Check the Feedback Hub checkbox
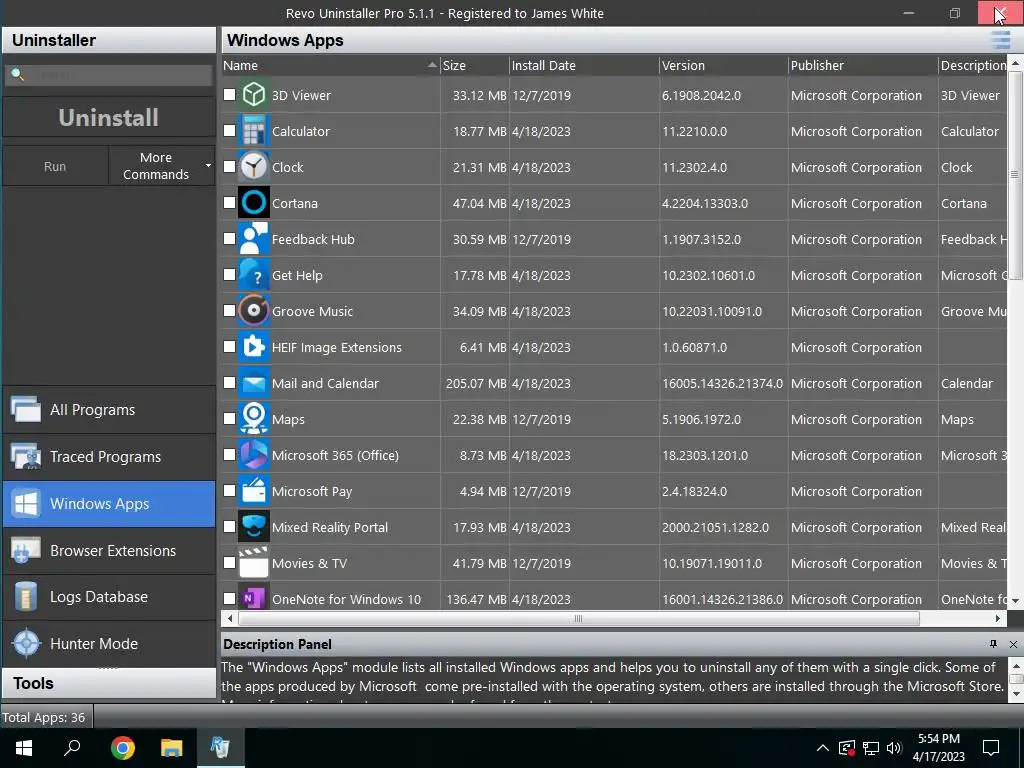 point(229,238)
